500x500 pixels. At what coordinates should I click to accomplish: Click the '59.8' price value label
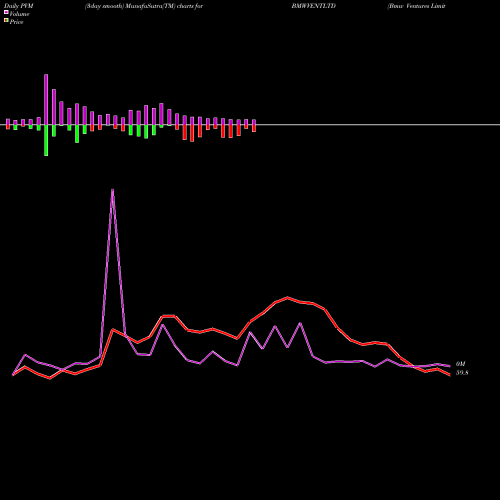tap(462, 373)
